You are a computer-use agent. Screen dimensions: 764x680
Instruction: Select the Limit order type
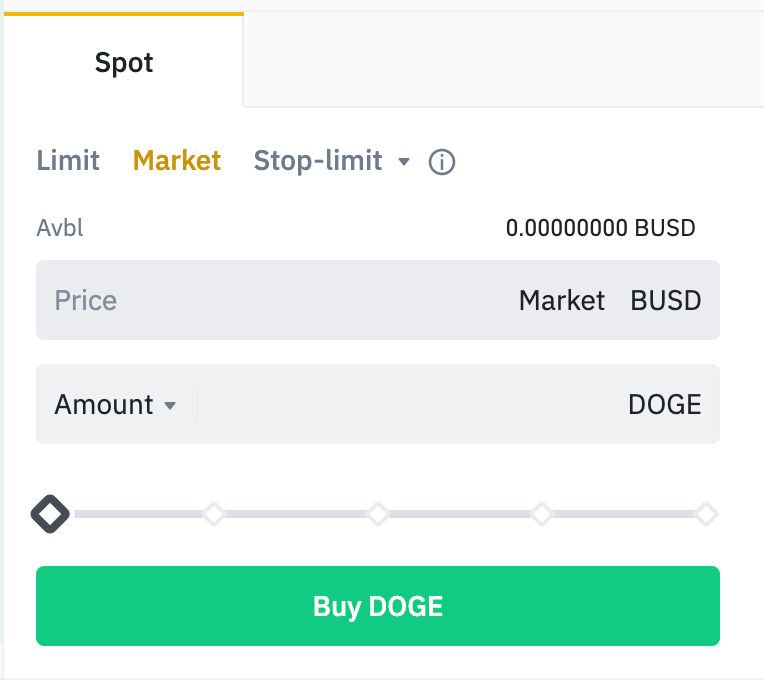click(x=68, y=160)
